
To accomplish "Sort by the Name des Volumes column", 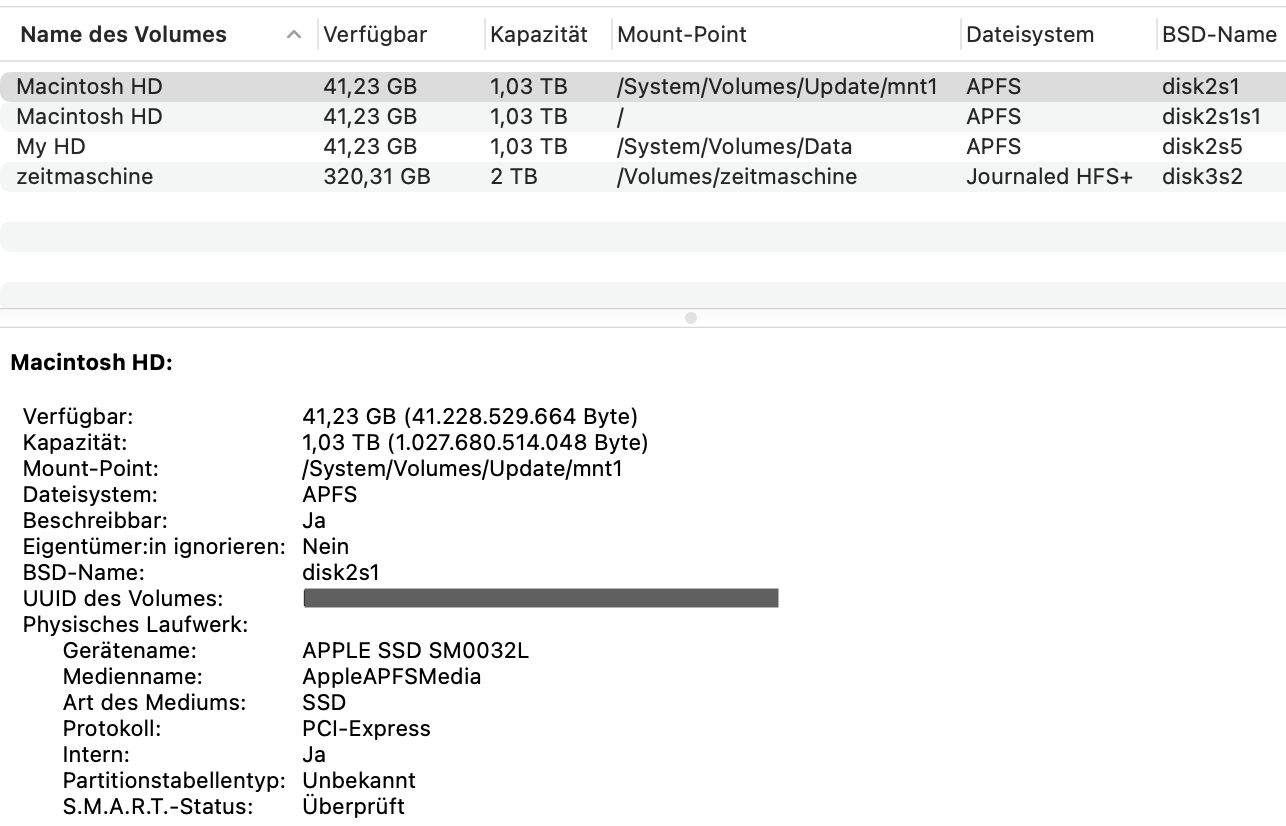I will [x=123, y=35].
